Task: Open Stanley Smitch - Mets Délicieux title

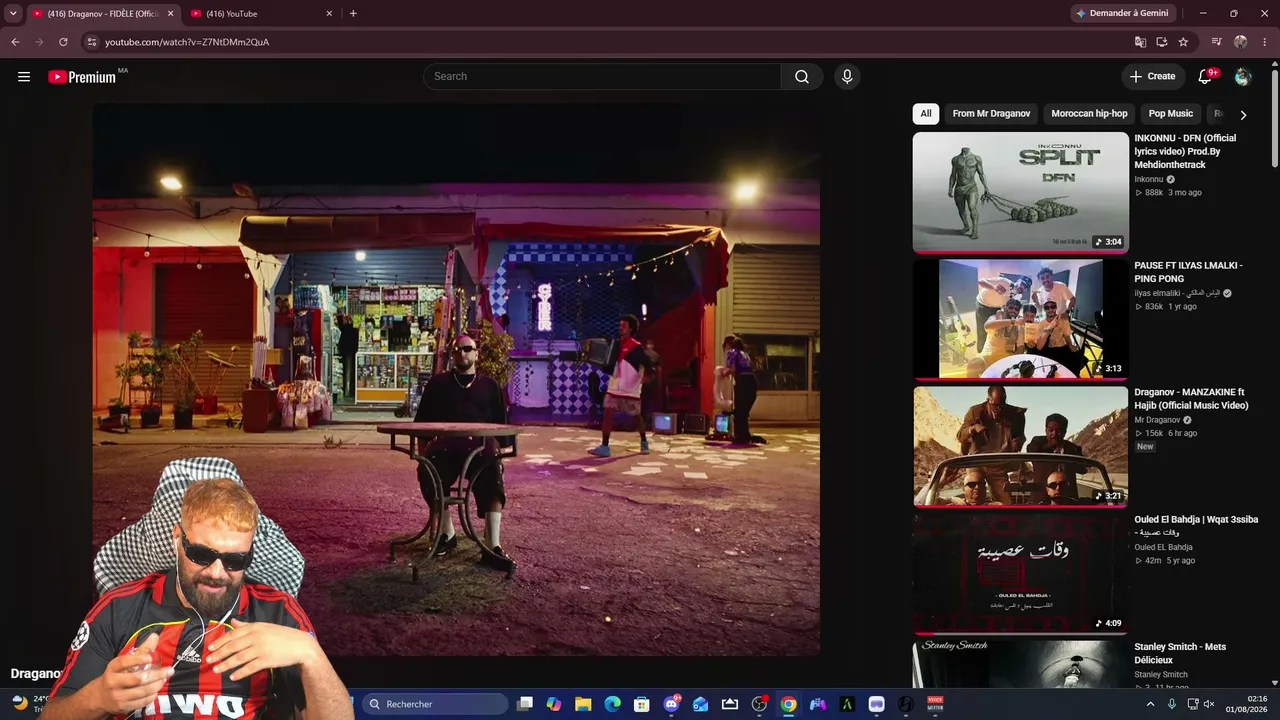Action: coord(1180,653)
